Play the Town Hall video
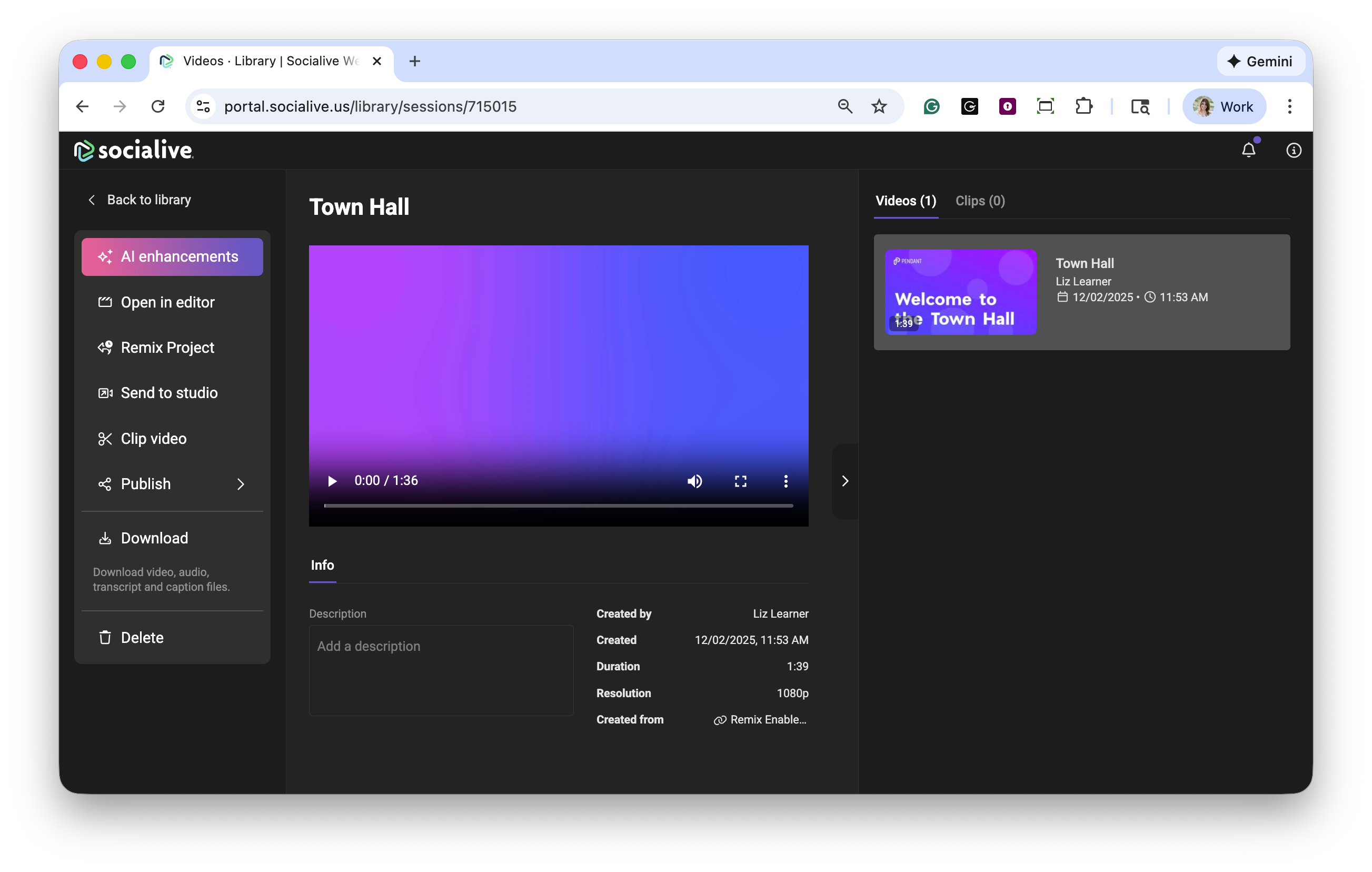The height and width of the screenshot is (872, 1372). tap(332, 481)
